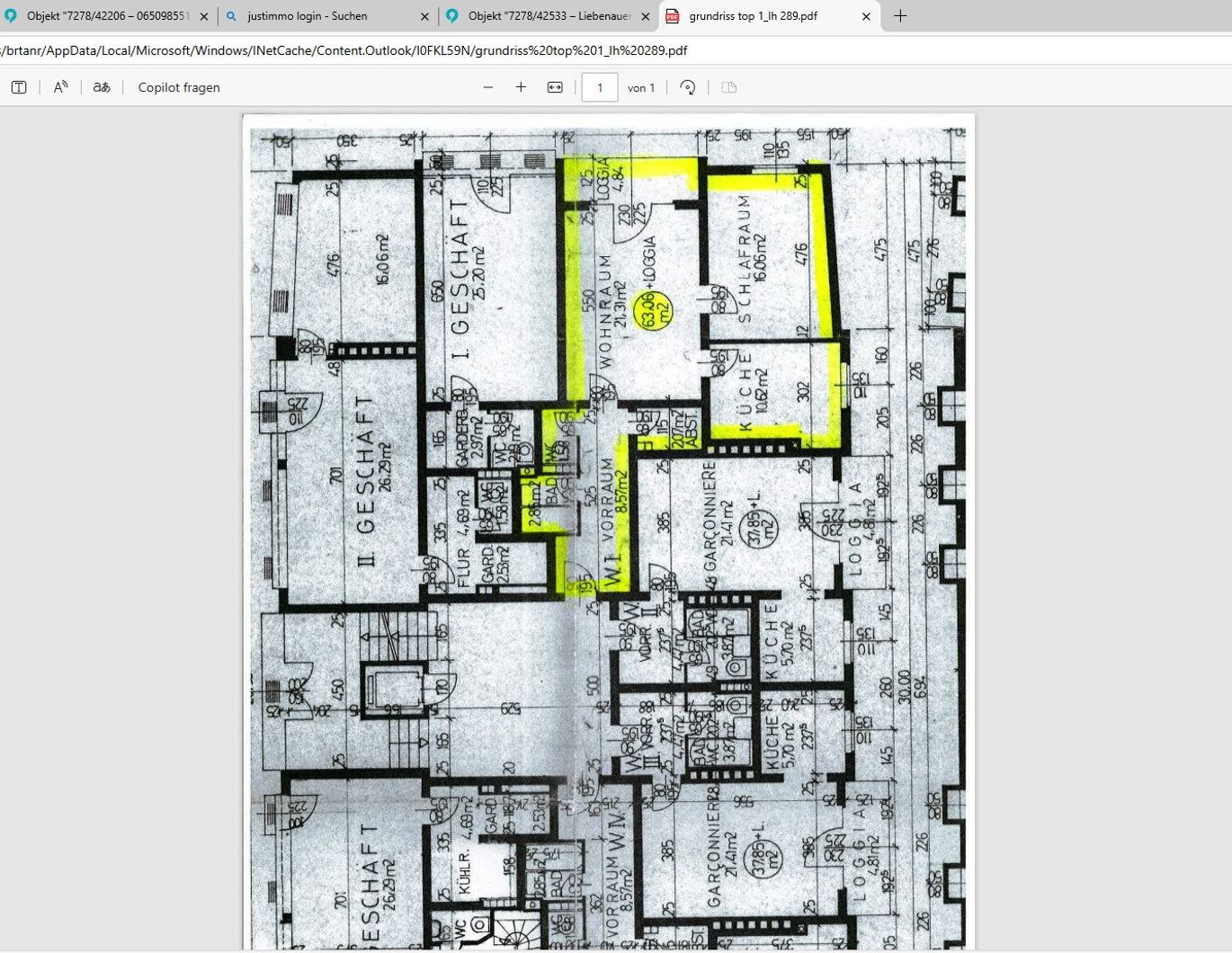Toggle the two-page layout view

728,87
